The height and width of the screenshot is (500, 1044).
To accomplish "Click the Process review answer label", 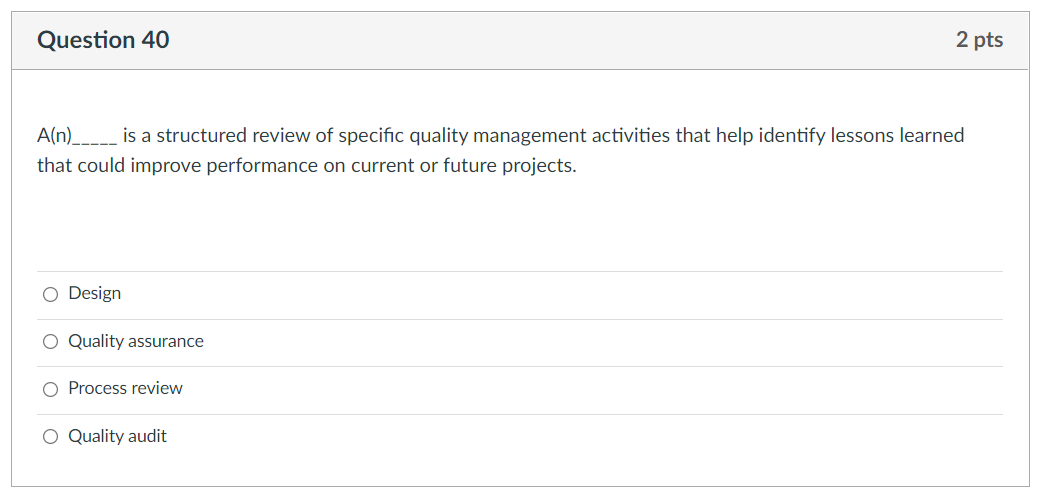I will pos(125,388).
